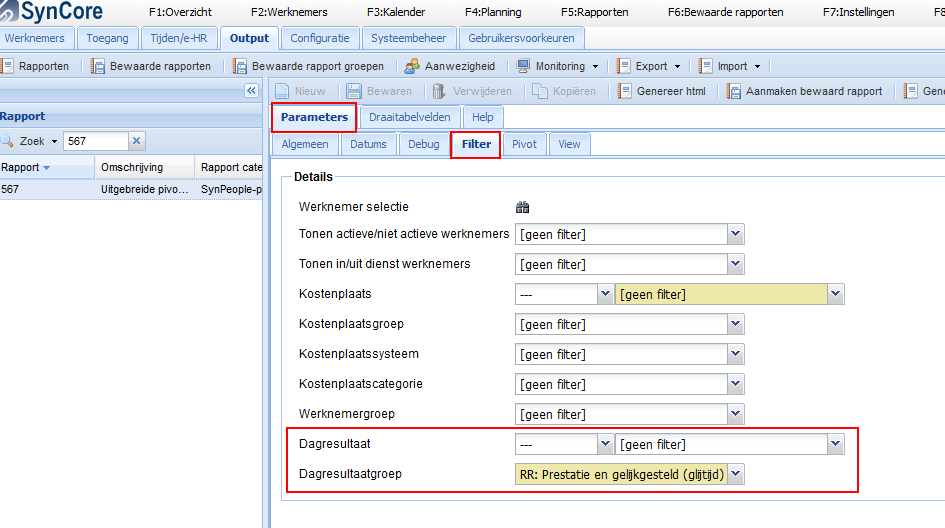
Task: Open the Export dropdown menu
Action: [650, 66]
